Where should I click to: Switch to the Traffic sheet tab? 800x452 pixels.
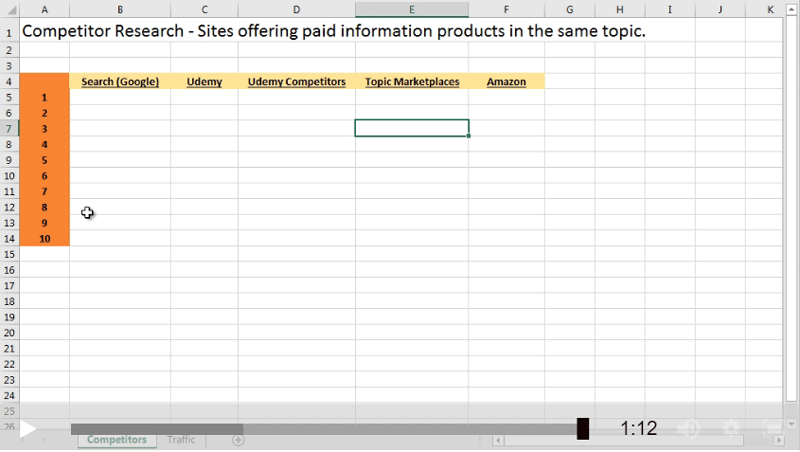pos(181,440)
